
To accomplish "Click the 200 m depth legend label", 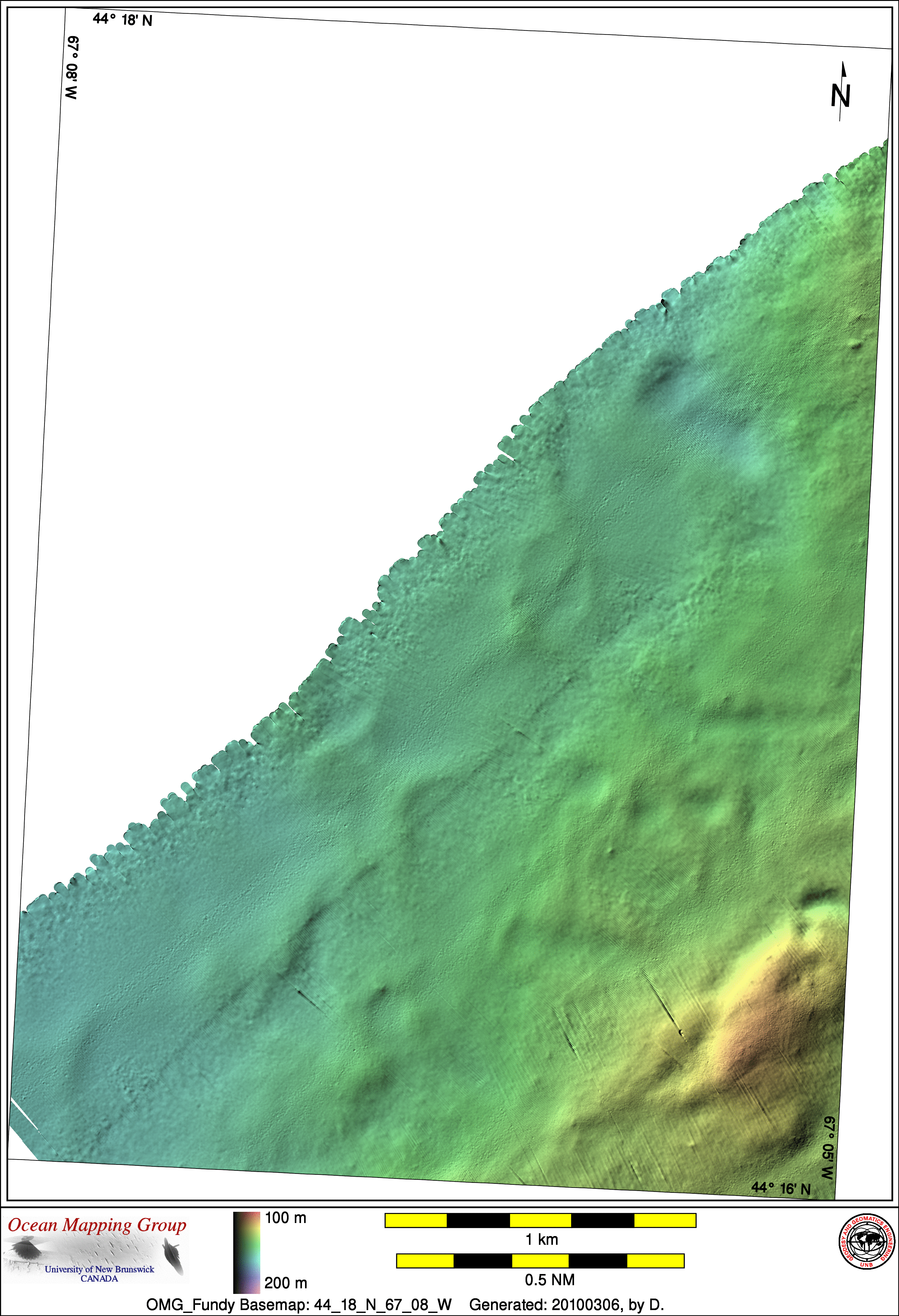I will (x=285, y=1283).
